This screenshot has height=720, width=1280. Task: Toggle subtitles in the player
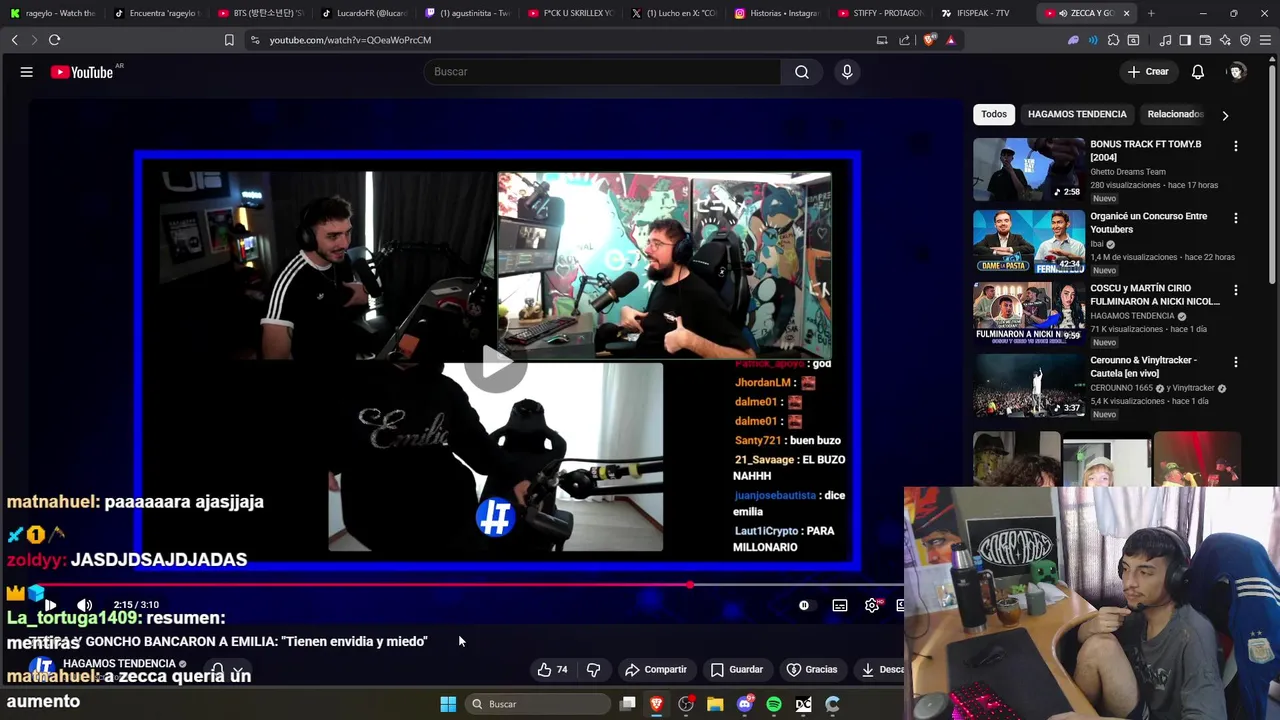[x=840, y=605]
